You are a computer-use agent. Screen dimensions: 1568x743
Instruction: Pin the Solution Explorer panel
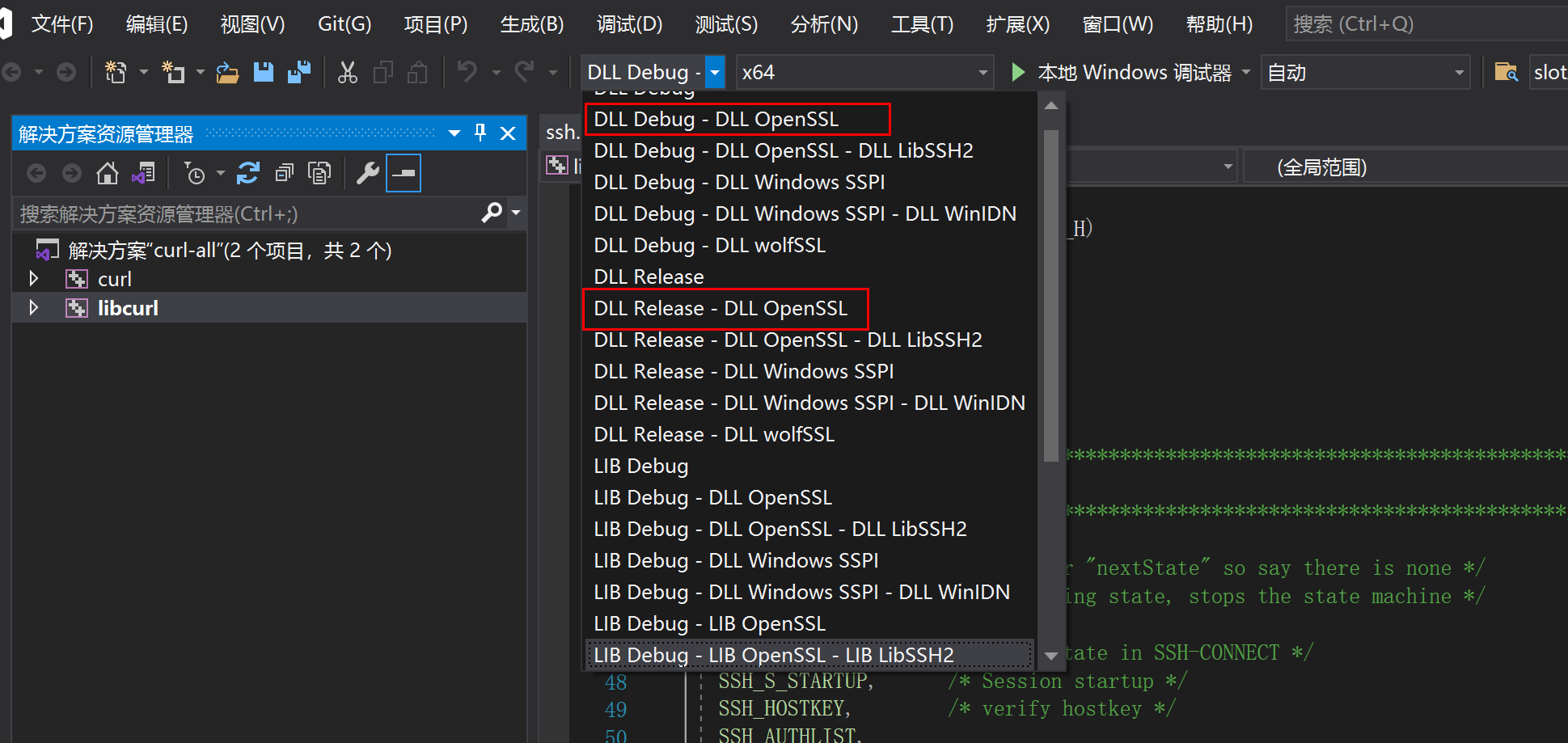[480, 133]
